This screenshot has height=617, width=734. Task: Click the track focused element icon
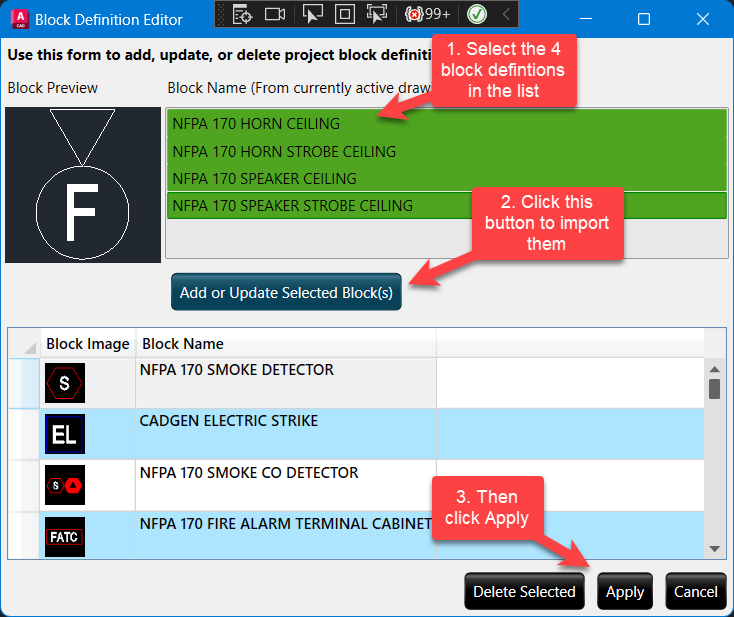(x=376, y=15)
